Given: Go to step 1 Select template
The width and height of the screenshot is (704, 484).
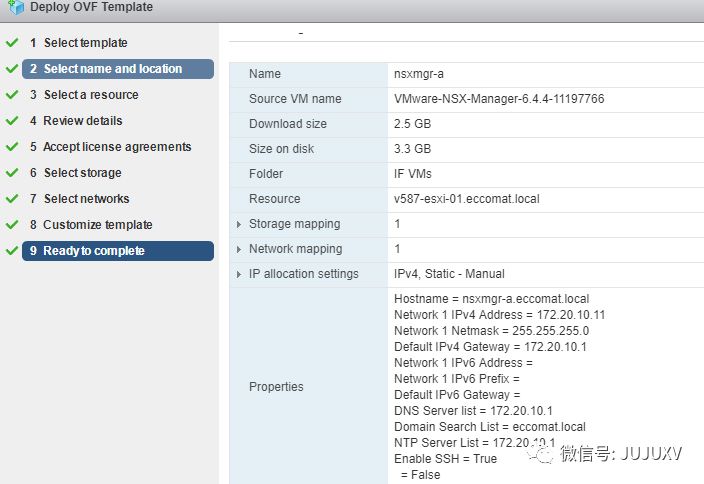Looking at the screenshot, I should [x=85, y=43].
